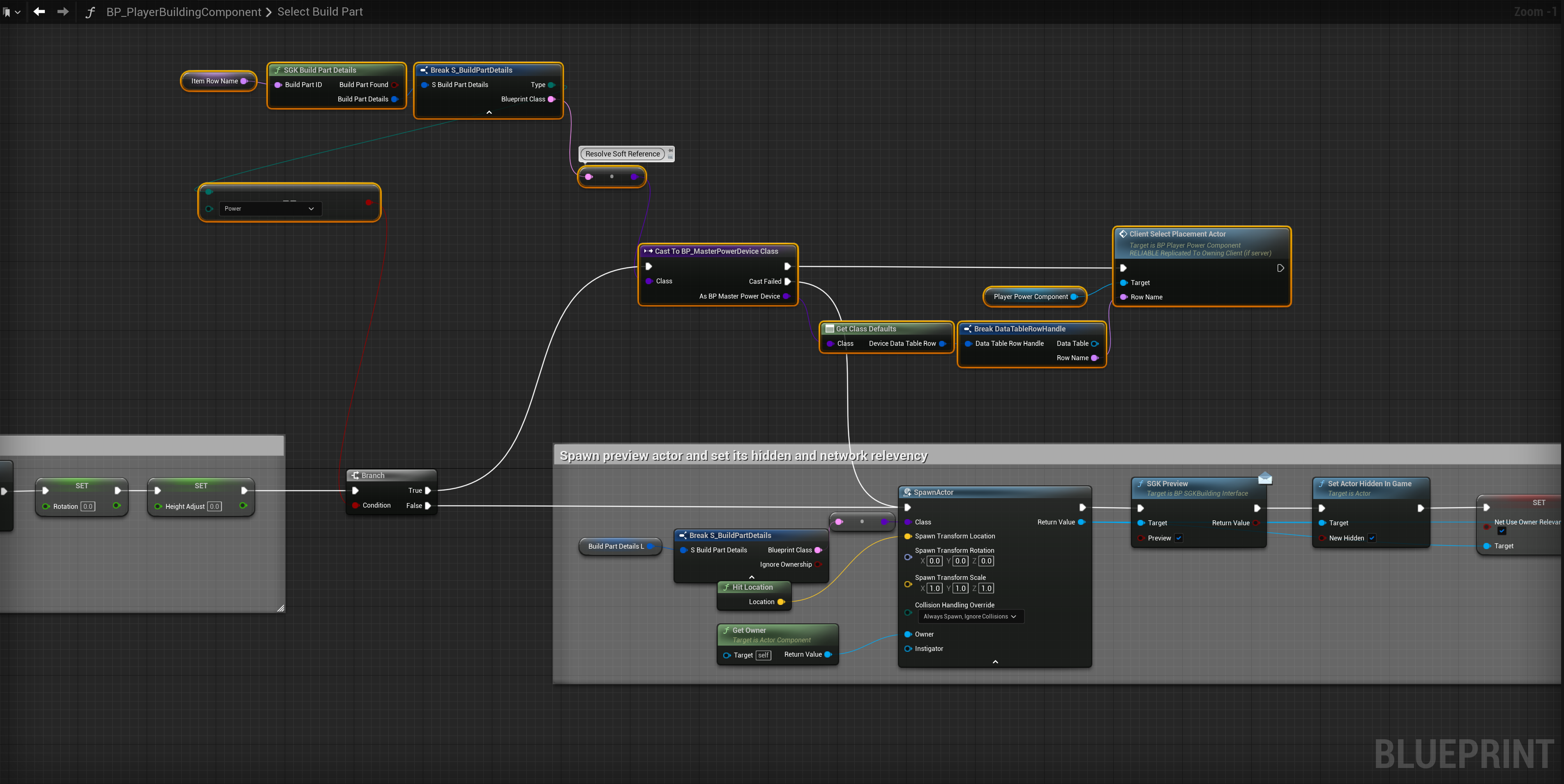Toggle the New Hidden checkbox
The image size is (1564, 784).
[1372, 538]
